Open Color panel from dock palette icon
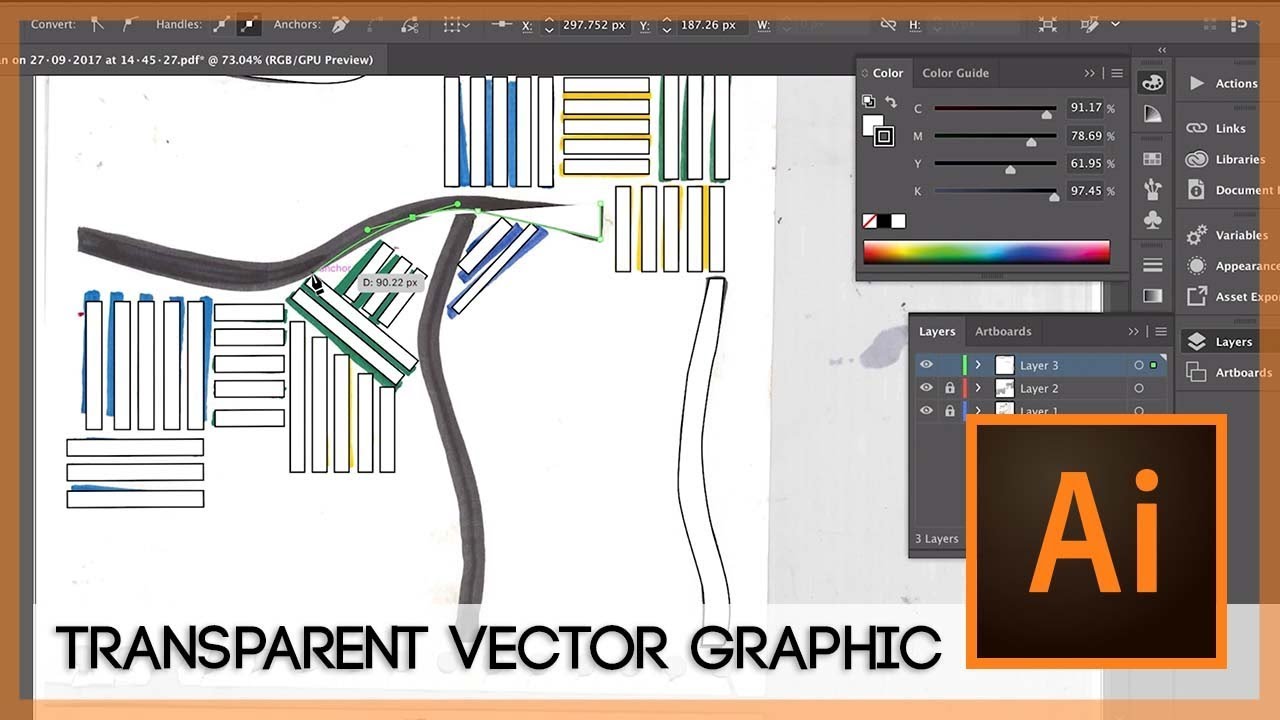The width and height of the screenshot is (1280, 720). (x=1152, y=83)
